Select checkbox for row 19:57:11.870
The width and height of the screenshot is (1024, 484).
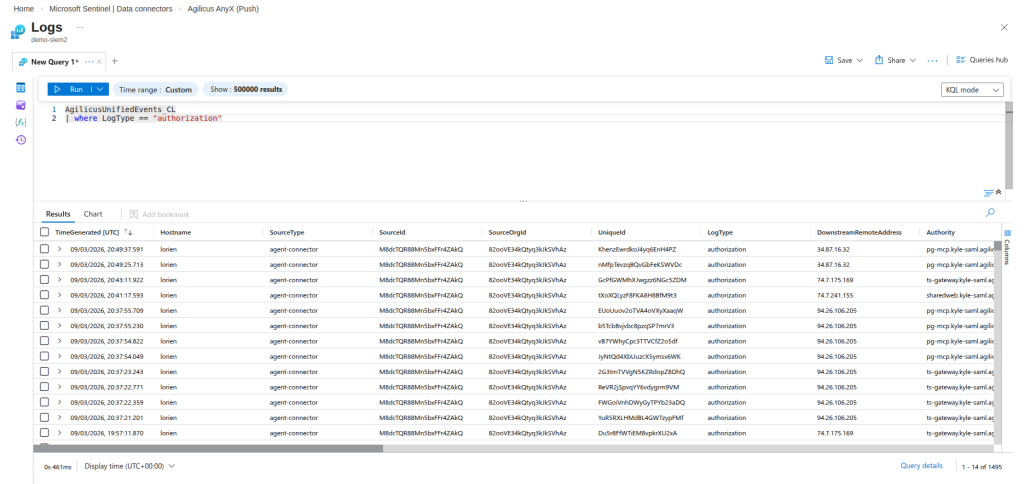(x=44, y=432)
